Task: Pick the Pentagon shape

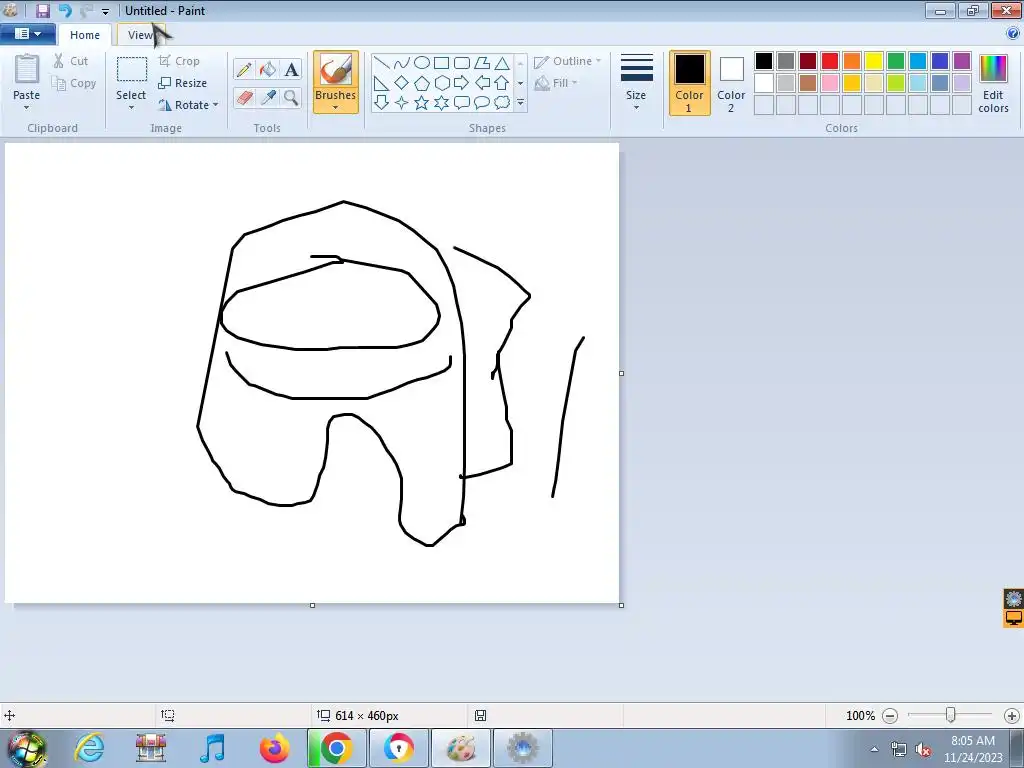Action: pos(422,83)
